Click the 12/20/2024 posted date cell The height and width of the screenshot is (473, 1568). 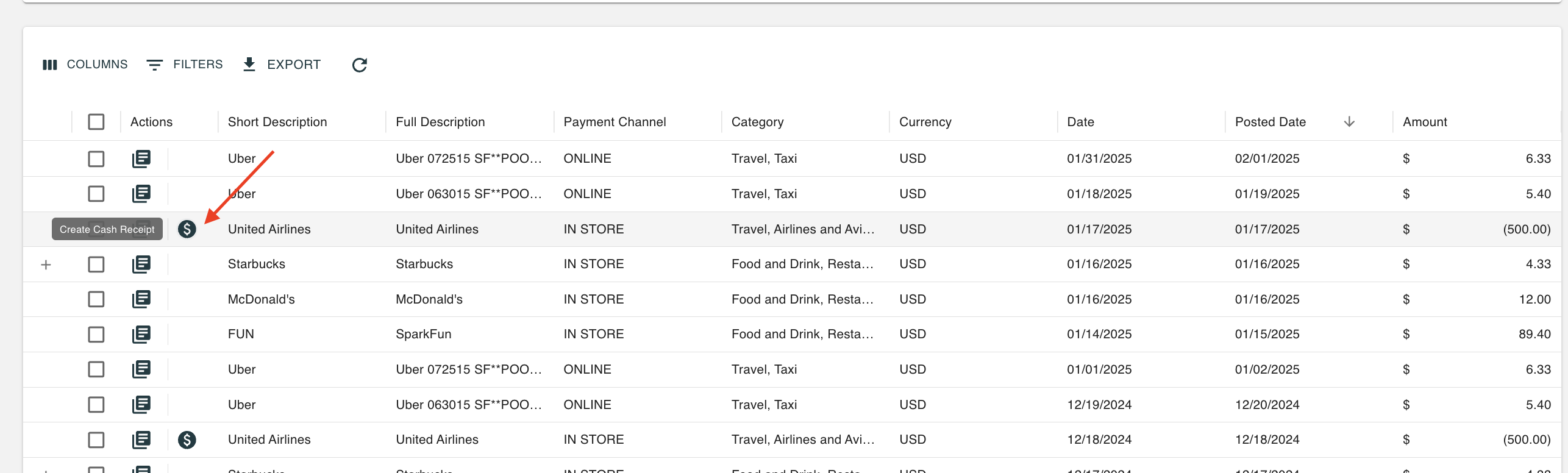pyautogui.click(x=1267, y=405)
